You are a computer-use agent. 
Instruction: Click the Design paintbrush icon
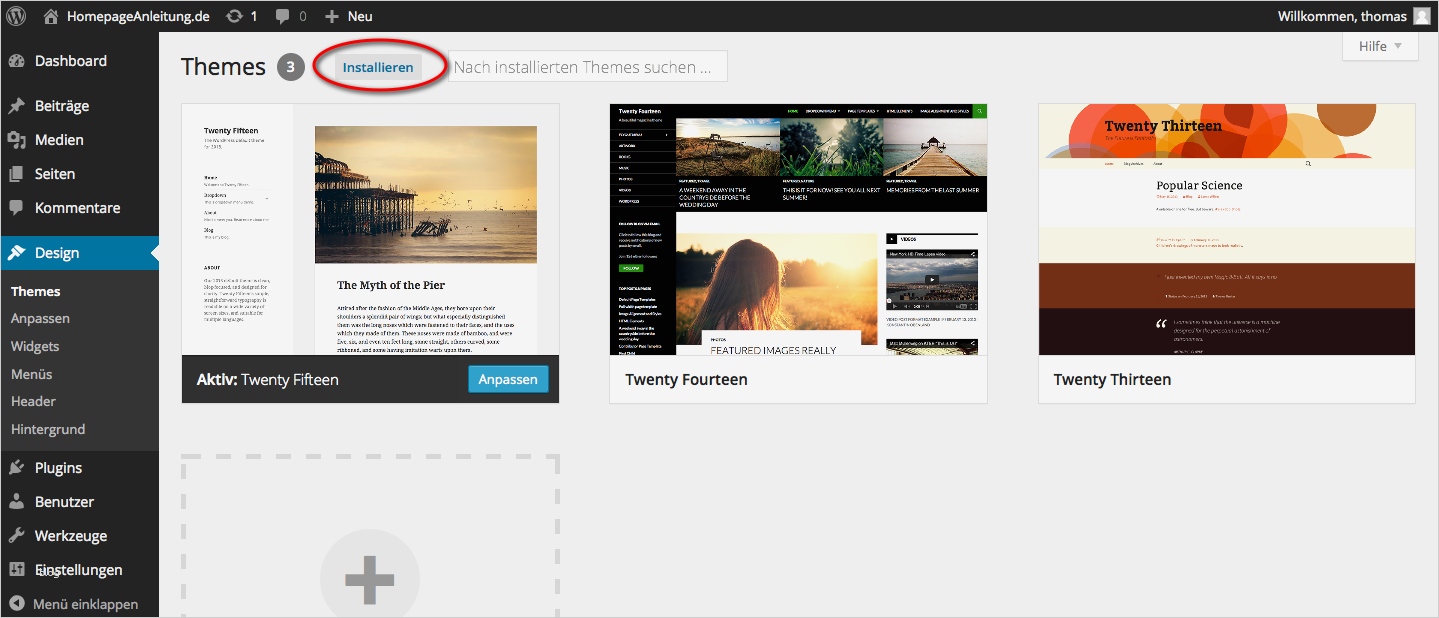16,253
